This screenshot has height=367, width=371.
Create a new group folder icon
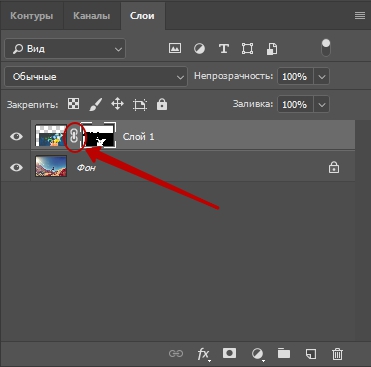(x=284, y=353)
